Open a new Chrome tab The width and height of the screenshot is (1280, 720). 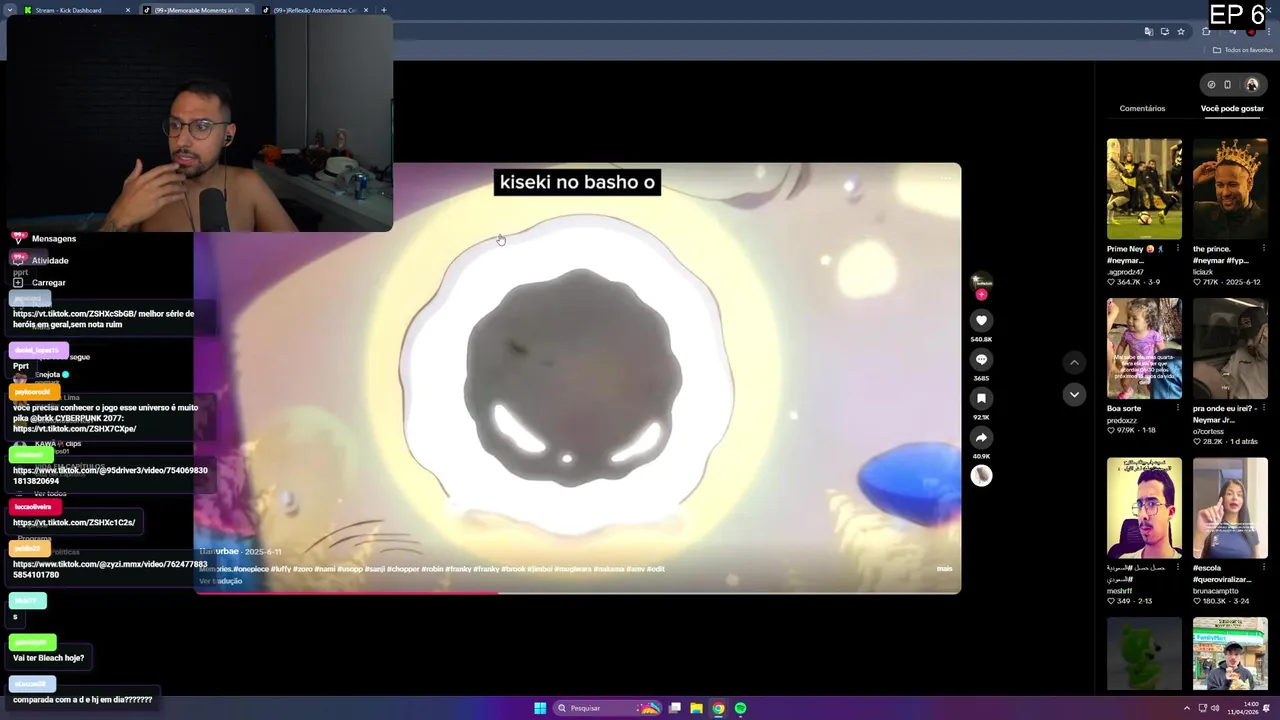point(384,10)
